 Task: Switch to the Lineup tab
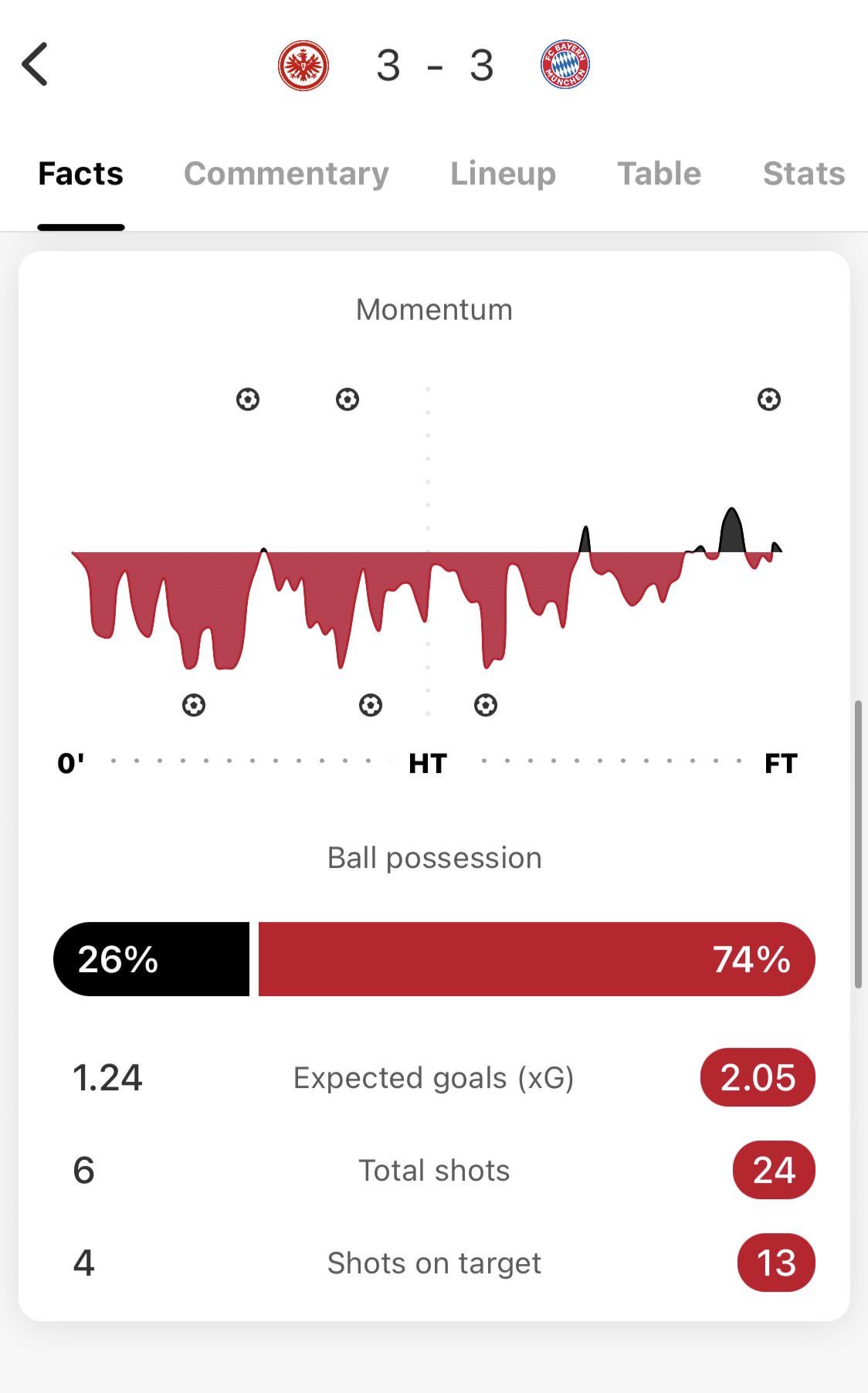coord(504,174)
